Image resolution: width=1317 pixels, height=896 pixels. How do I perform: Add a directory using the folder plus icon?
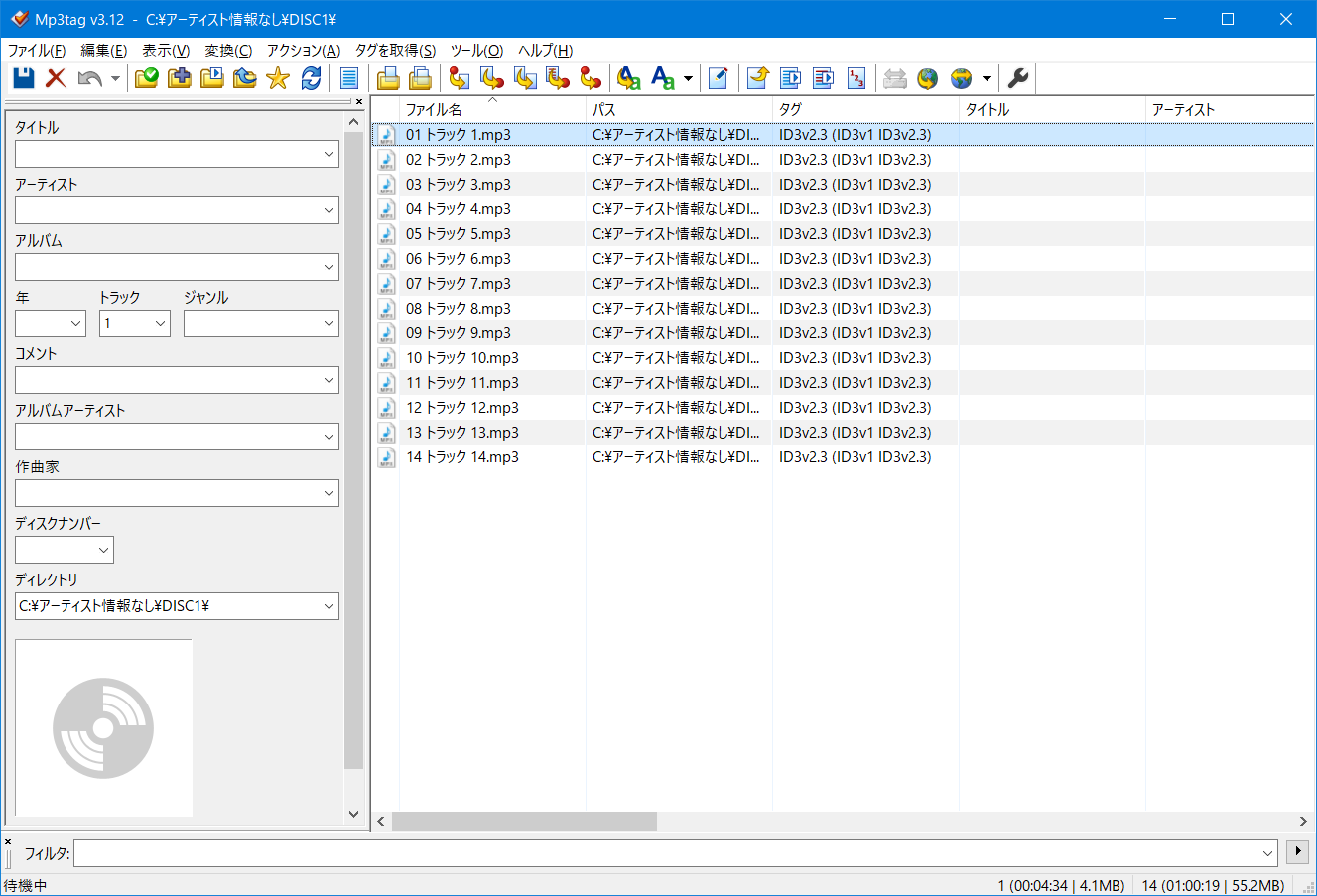click(180, 78)
